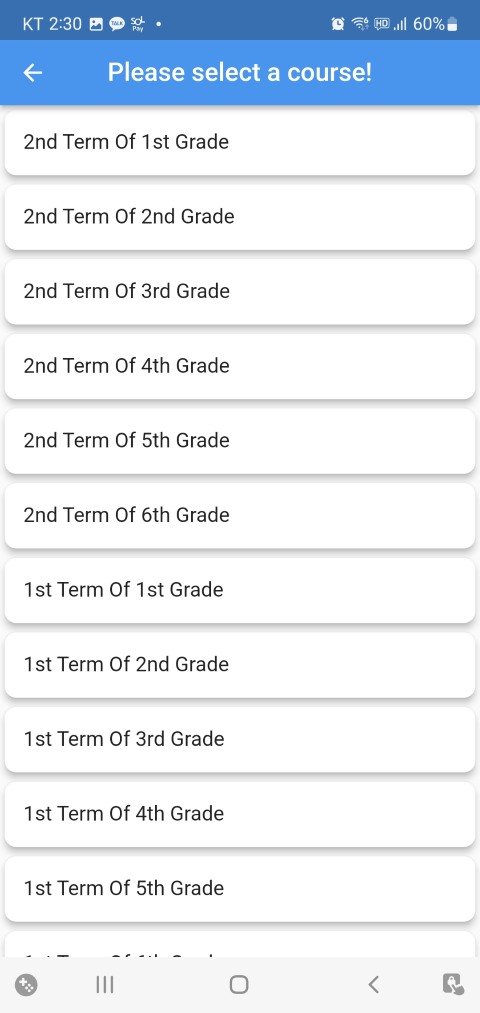Select 1st Term Of 2nd Grade
480x1013 pixels.
click(240, 665)
